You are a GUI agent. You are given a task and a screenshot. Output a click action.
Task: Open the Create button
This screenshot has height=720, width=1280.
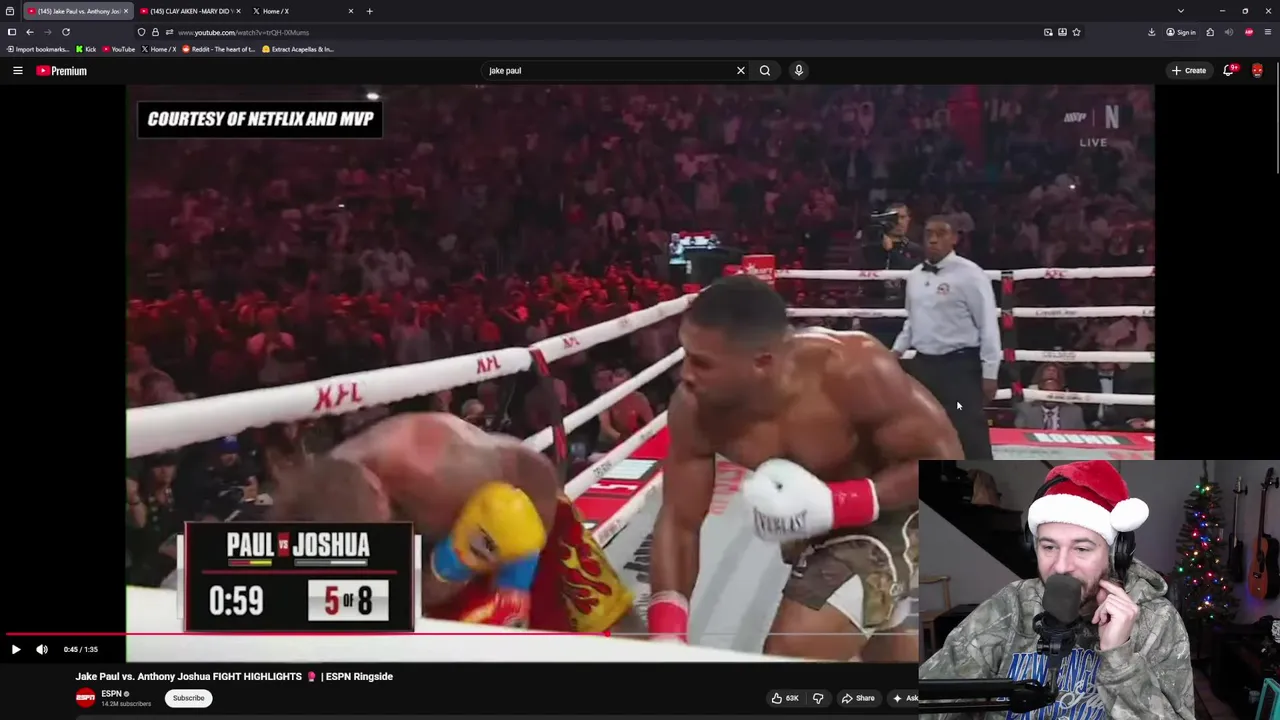[x=1189, y=70]
